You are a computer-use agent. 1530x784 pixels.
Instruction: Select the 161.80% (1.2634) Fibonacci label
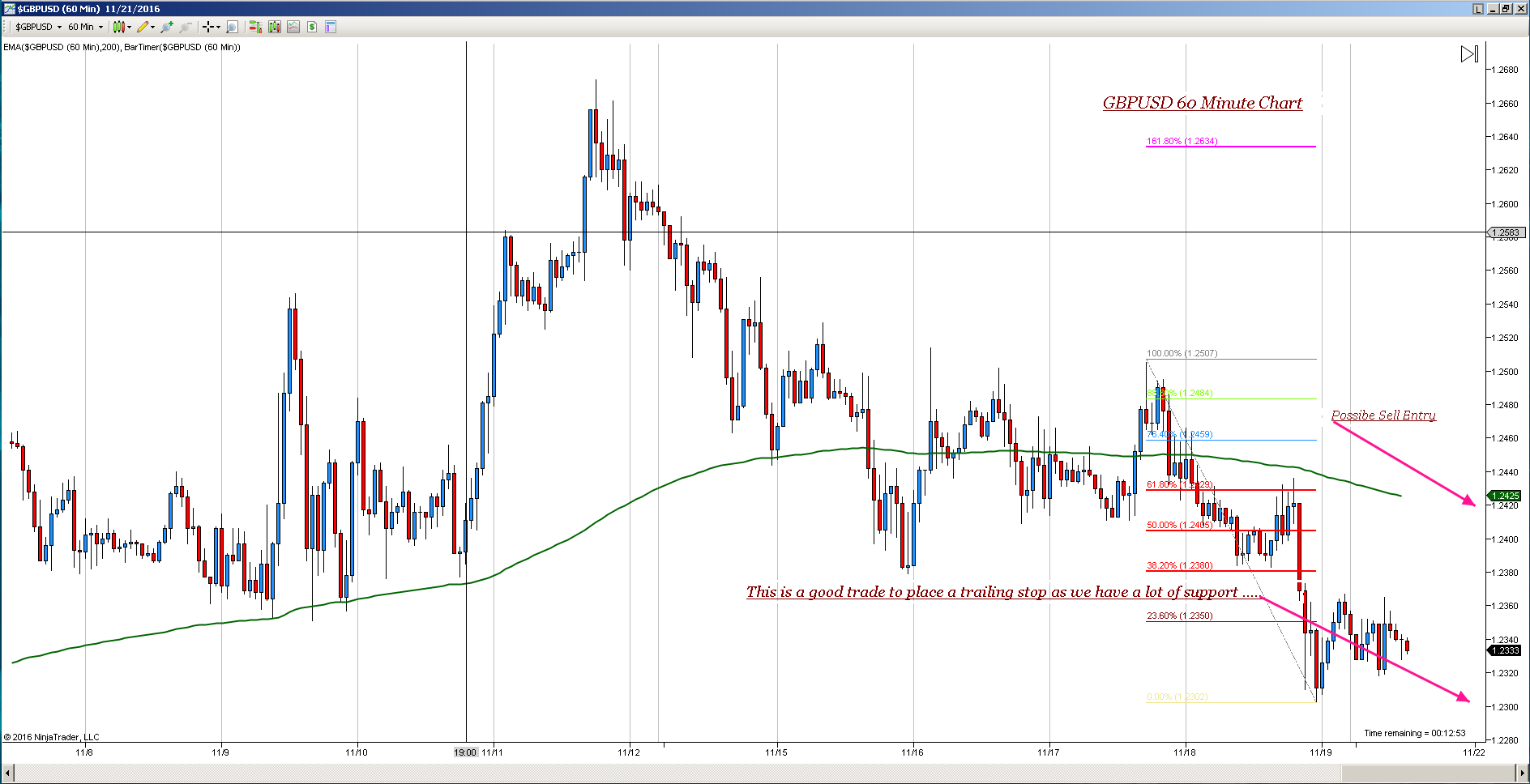[x=1182, y=141]
